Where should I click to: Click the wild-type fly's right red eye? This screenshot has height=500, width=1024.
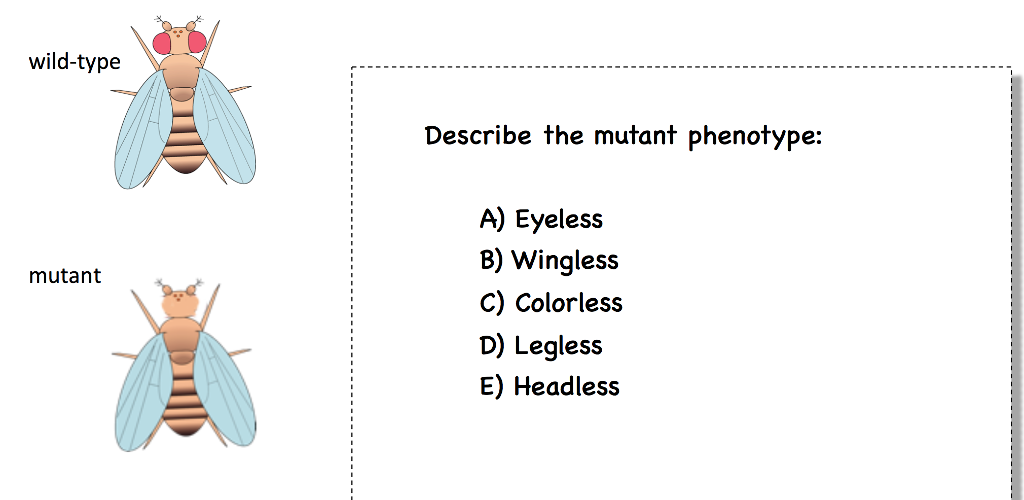click(195, 42)
